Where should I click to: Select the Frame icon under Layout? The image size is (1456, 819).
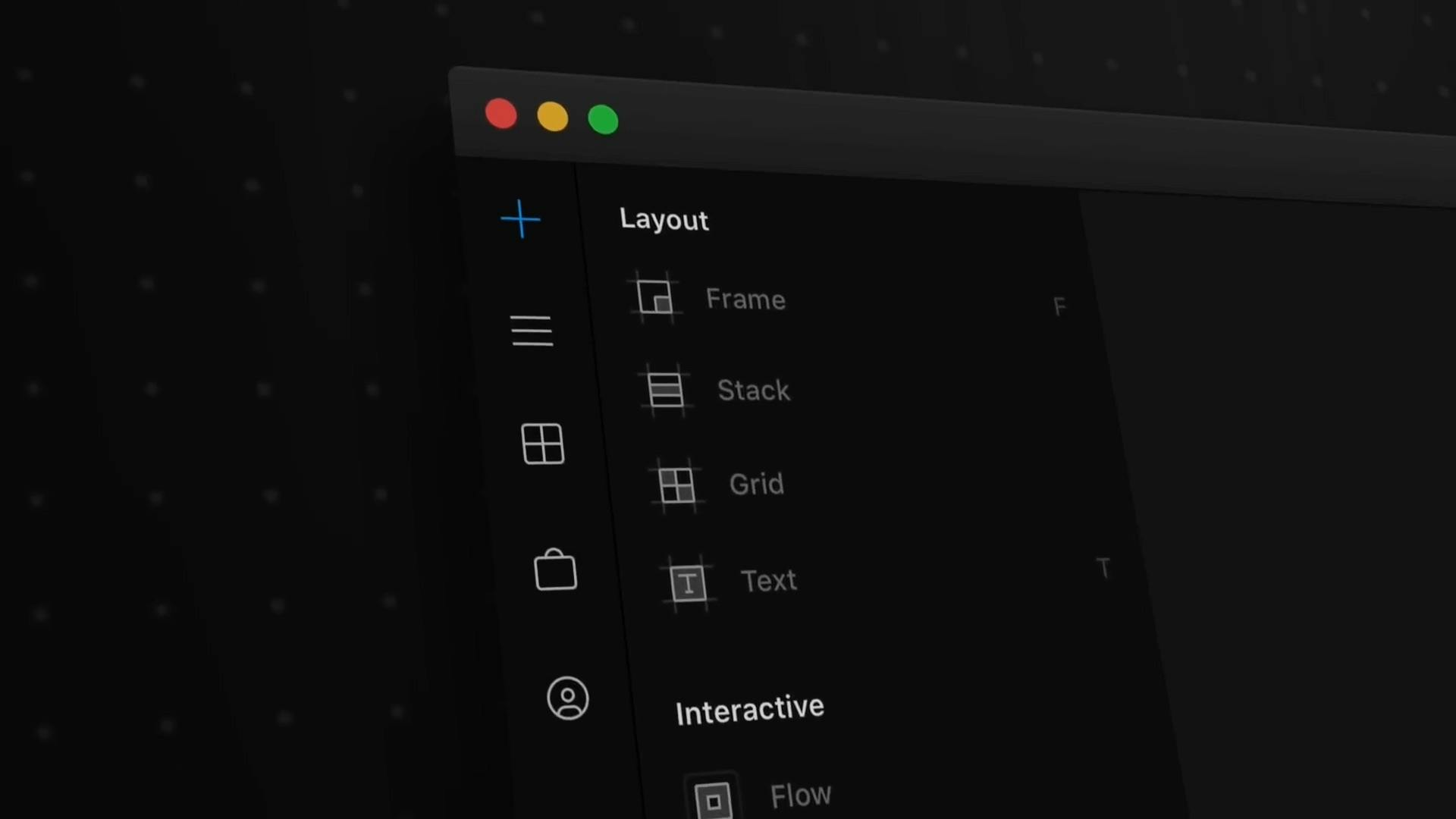[654, 297]
